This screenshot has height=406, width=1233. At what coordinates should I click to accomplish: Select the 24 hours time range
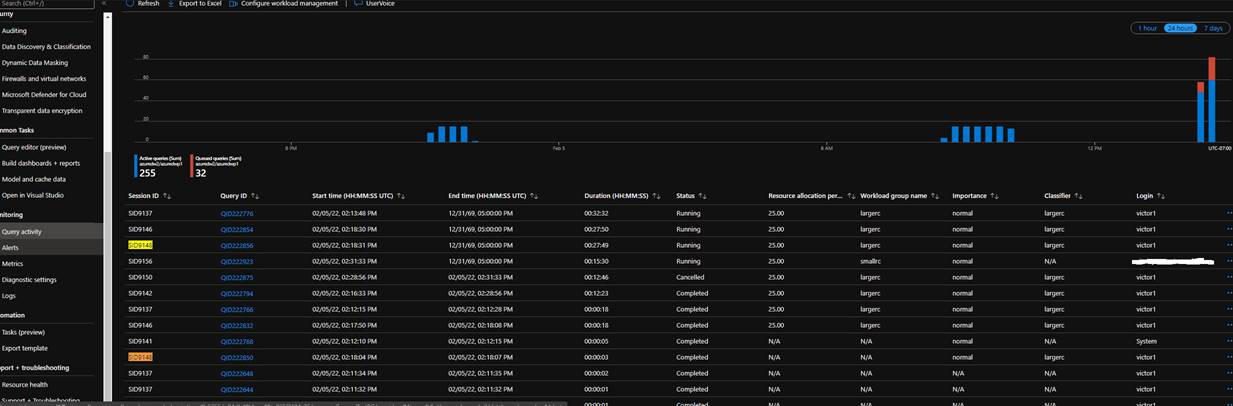click(x=1180, y=28)
